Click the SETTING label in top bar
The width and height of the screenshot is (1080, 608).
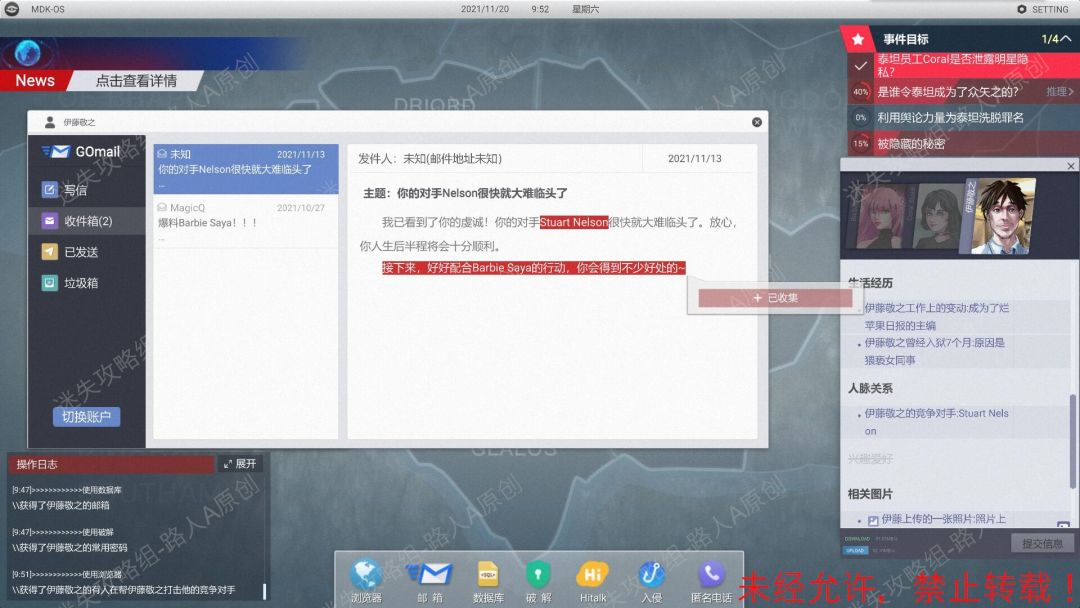coord(1050,9)
